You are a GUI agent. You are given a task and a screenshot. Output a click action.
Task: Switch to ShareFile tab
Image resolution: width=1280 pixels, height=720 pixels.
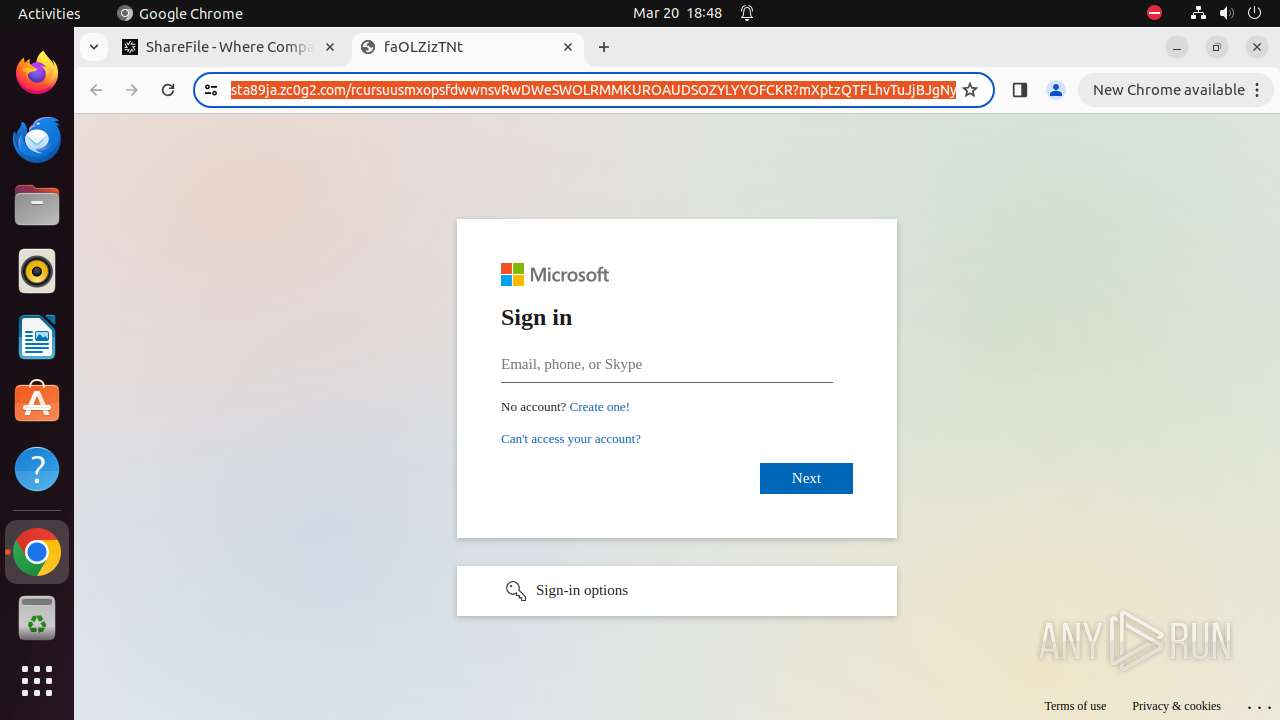point(231,47)
